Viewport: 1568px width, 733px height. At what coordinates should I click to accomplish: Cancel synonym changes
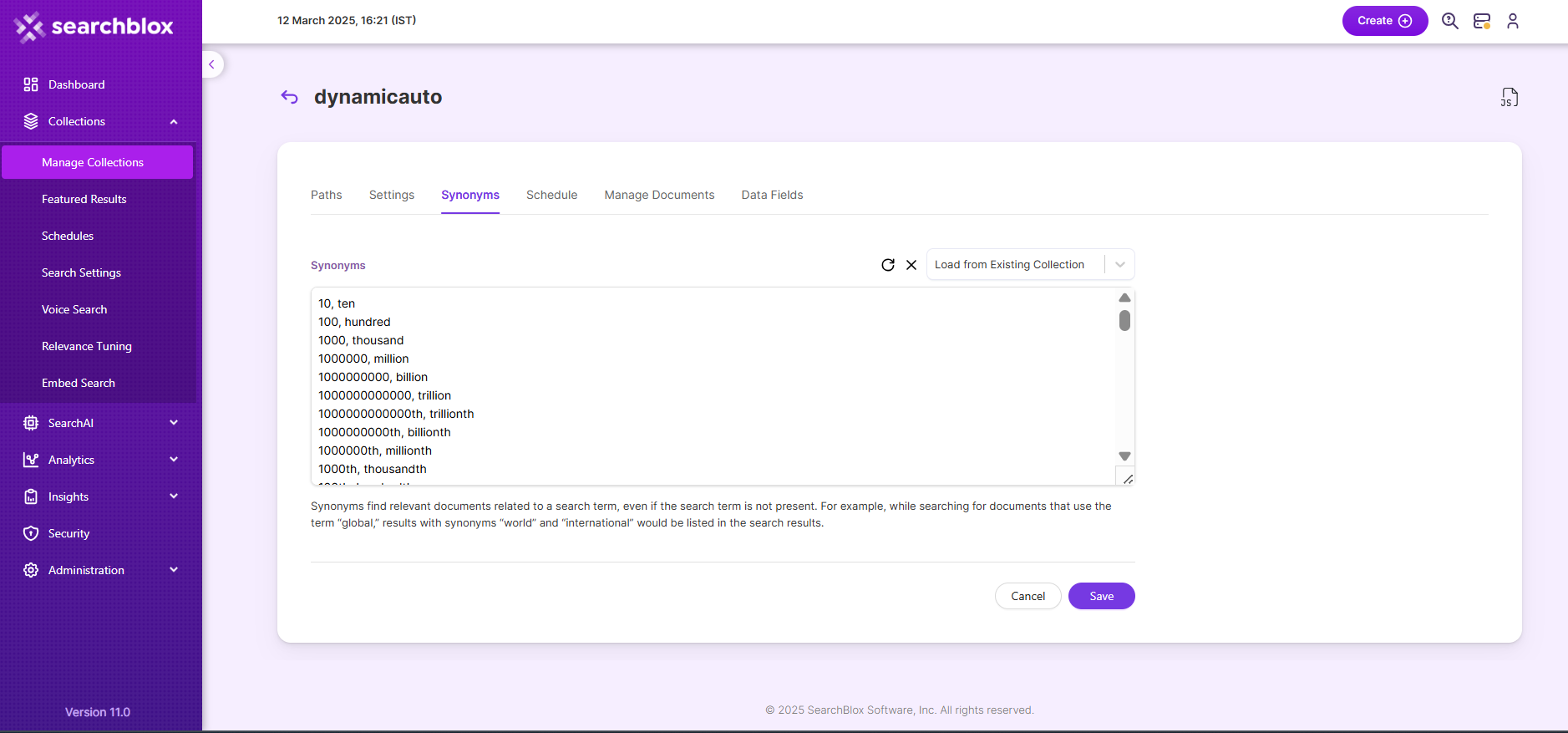[1028, 596]
